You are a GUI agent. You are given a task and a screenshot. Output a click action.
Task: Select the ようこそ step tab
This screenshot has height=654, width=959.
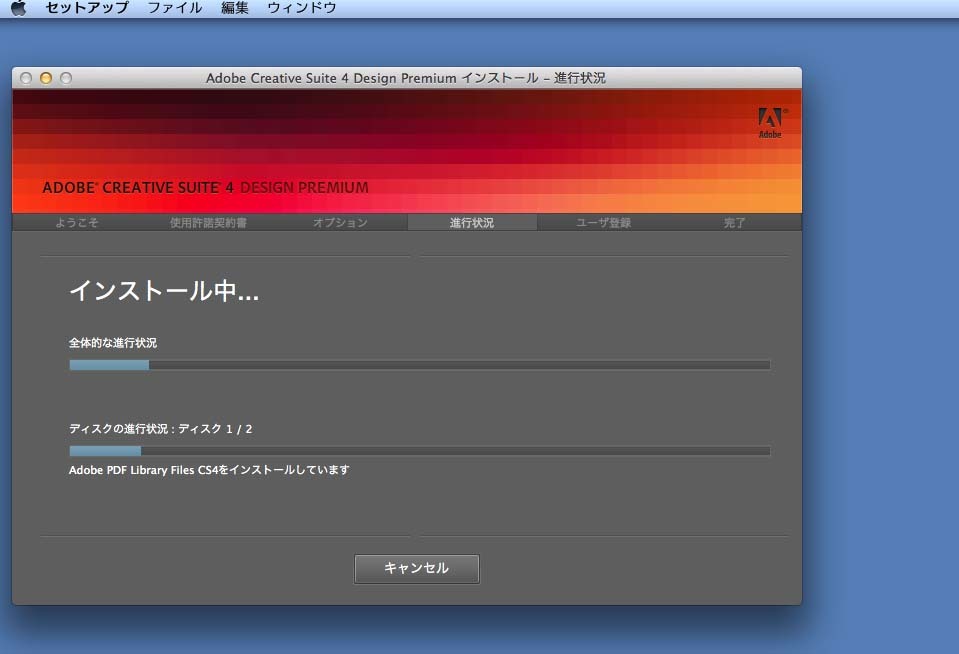tap(77, 223)
